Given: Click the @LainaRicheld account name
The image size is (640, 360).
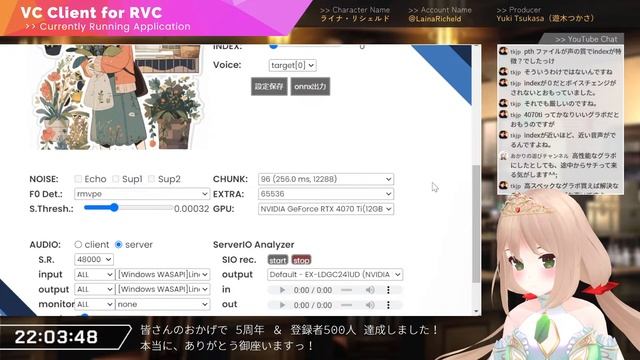Looking at the screenshot, I should (x=435, y=19).
